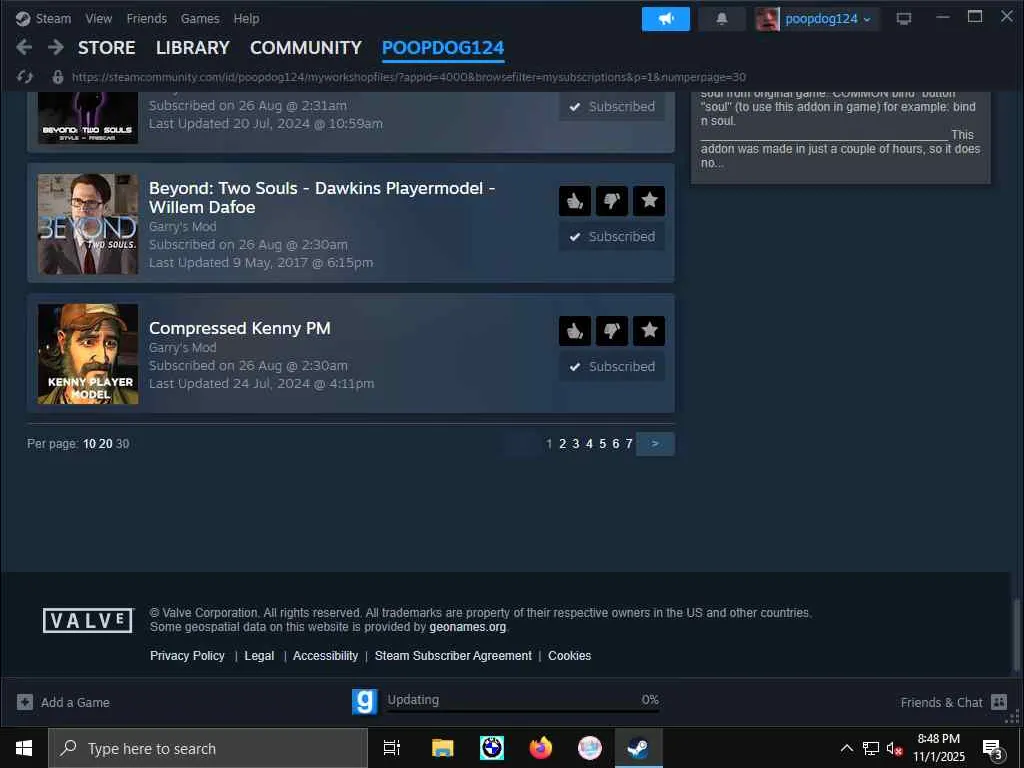Click the poopdog124 avatar picture

pos(767,19)
